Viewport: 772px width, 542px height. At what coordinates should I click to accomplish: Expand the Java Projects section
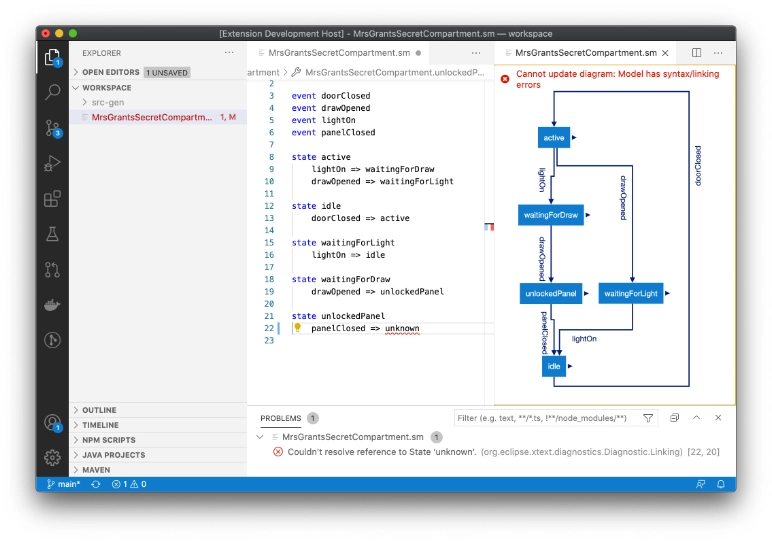click(158, 455)
